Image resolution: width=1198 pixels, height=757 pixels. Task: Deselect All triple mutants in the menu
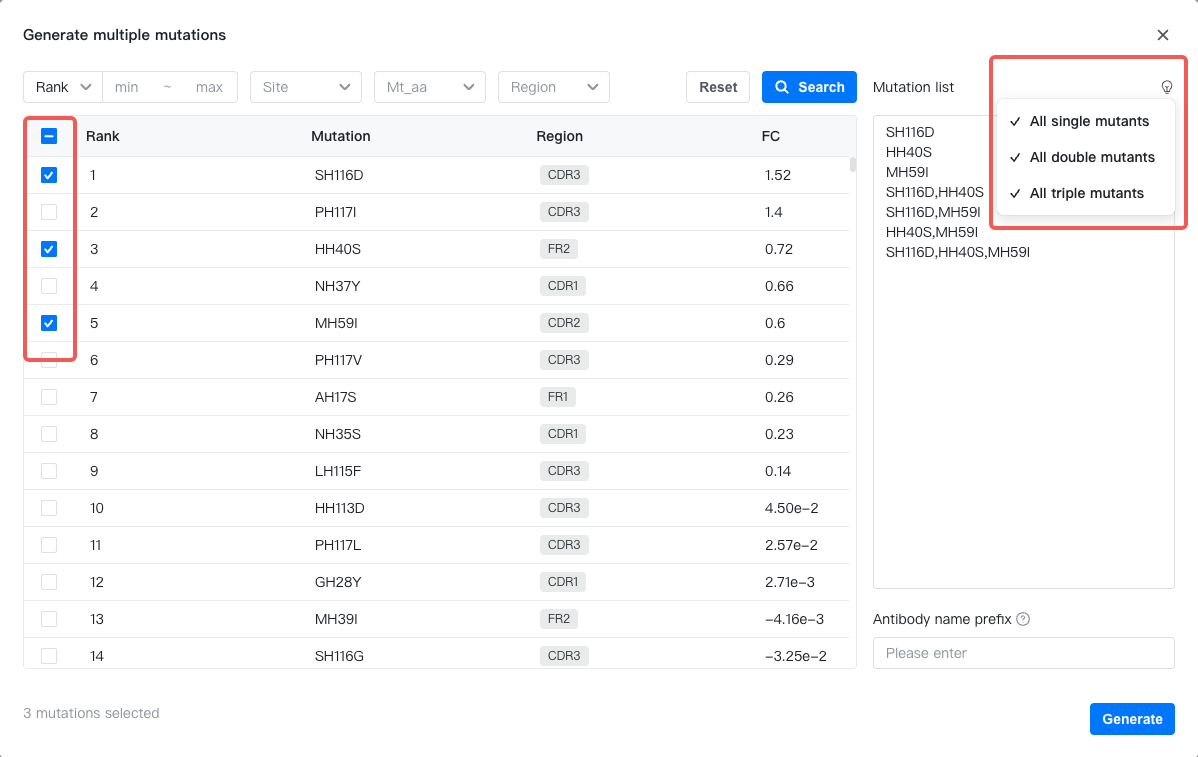tap(1085, 193)
